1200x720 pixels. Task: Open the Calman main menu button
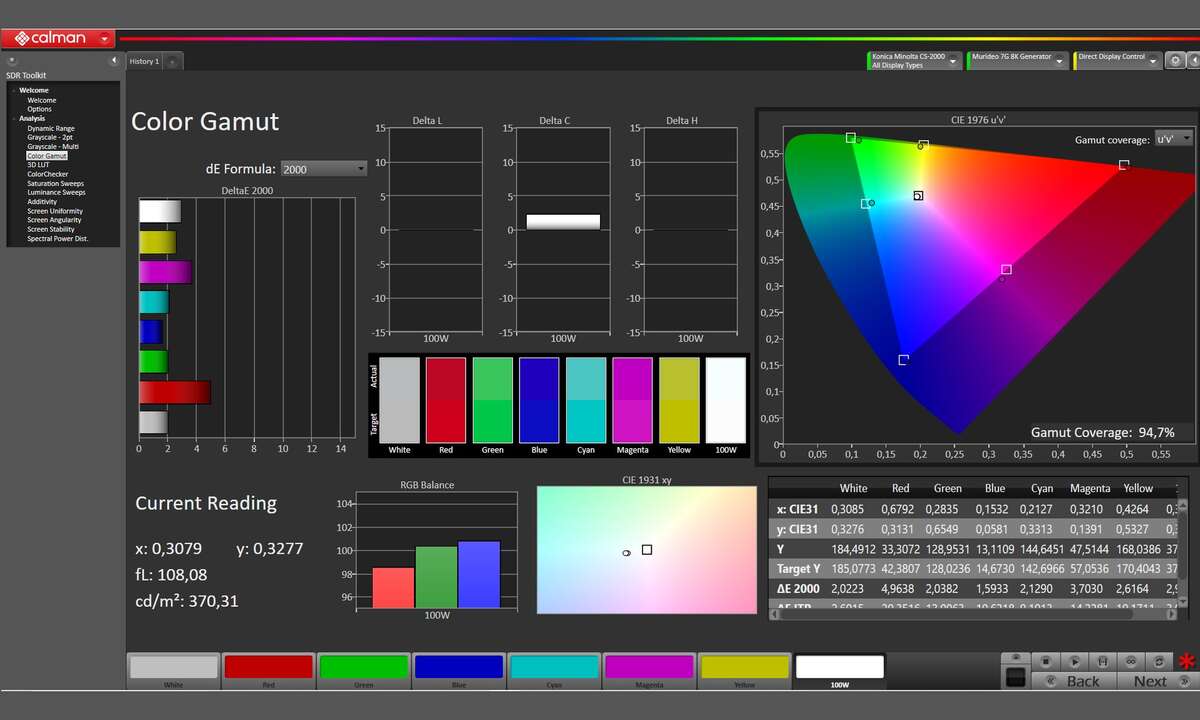pos(58,39)
